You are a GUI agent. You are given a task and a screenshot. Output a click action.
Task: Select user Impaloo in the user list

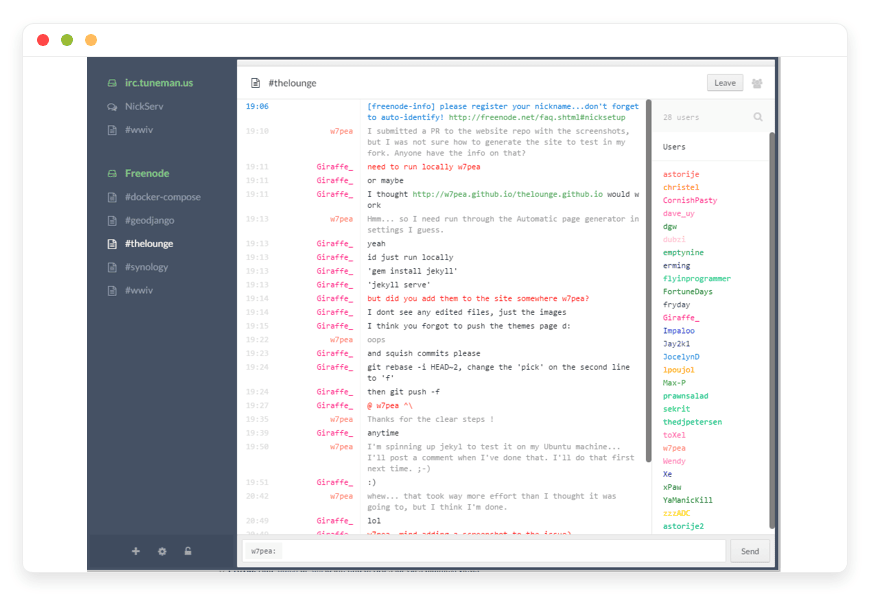(x=679, y=331)
